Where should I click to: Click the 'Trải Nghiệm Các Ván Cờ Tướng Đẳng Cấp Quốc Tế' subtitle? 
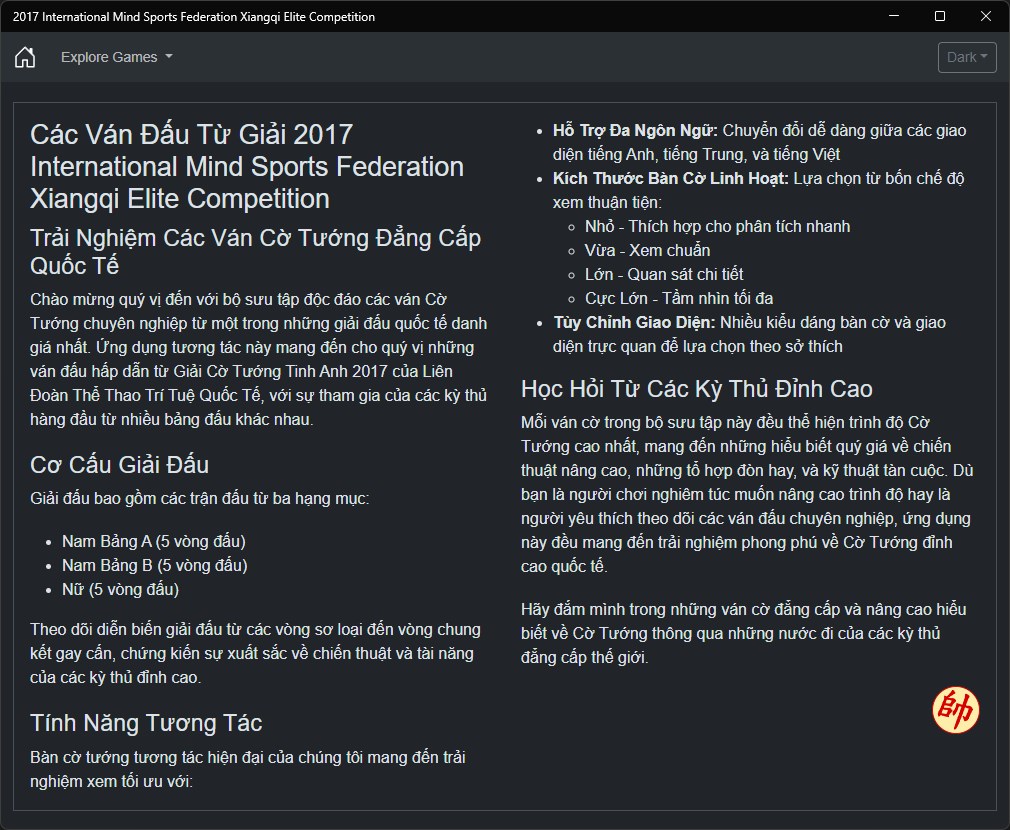click(x=256, y=251)
